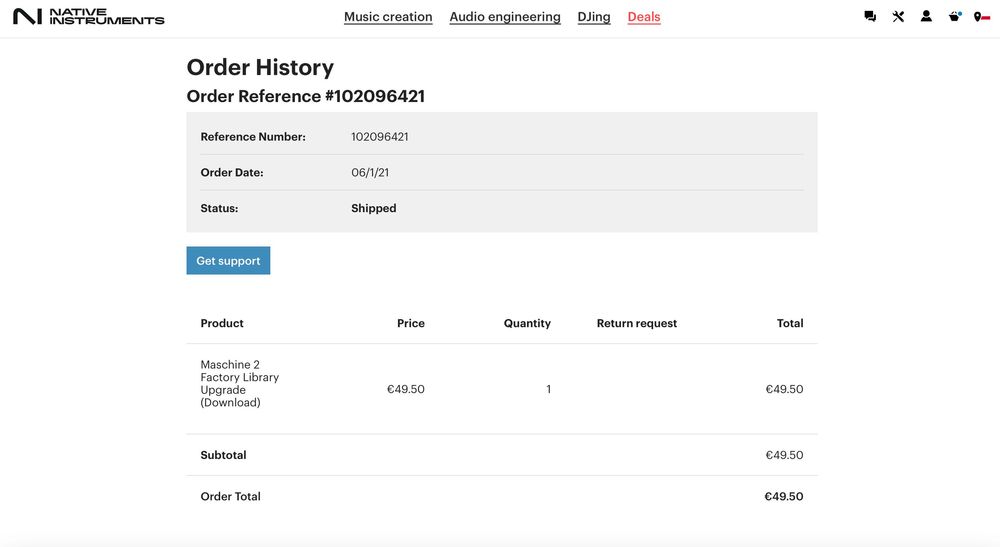The width and height of the screenshot is (1000, 547).
Task: Open DJing menu
Action: [x=594, y=17]
